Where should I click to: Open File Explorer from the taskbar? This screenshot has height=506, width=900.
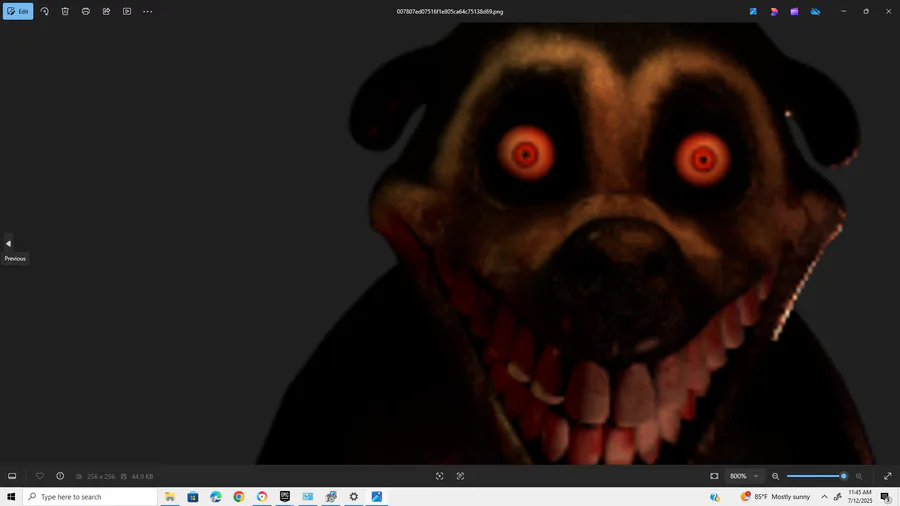pos(170,497)
